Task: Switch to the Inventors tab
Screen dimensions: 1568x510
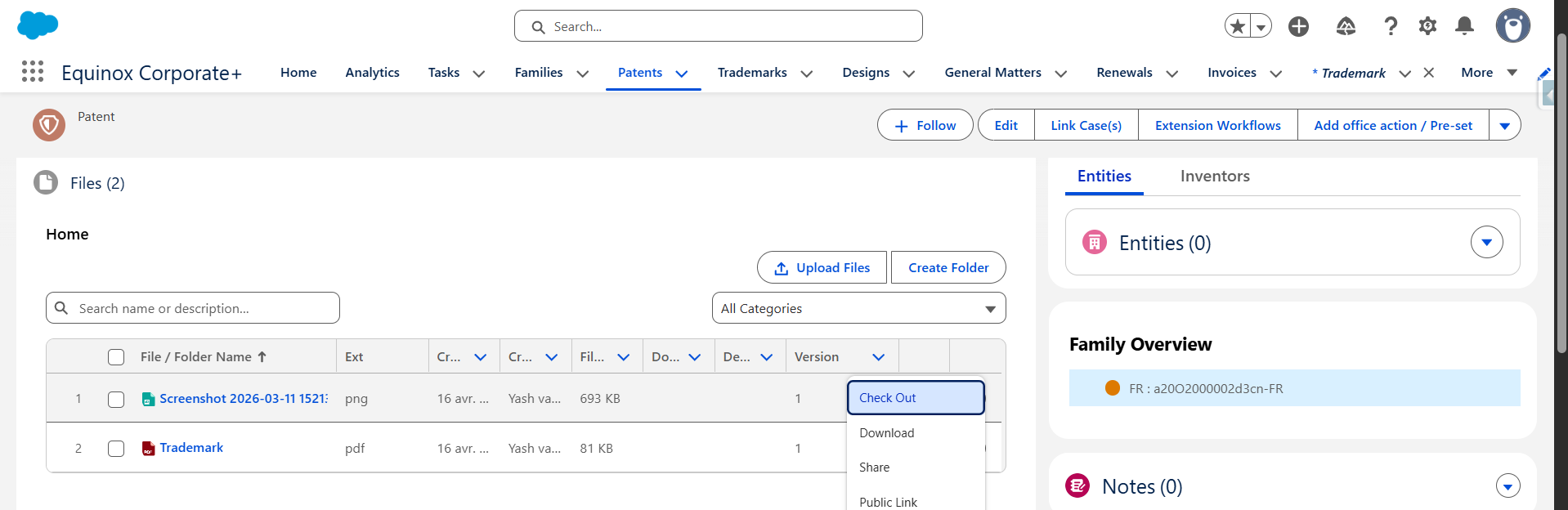Action: (x=1214, y=176)
